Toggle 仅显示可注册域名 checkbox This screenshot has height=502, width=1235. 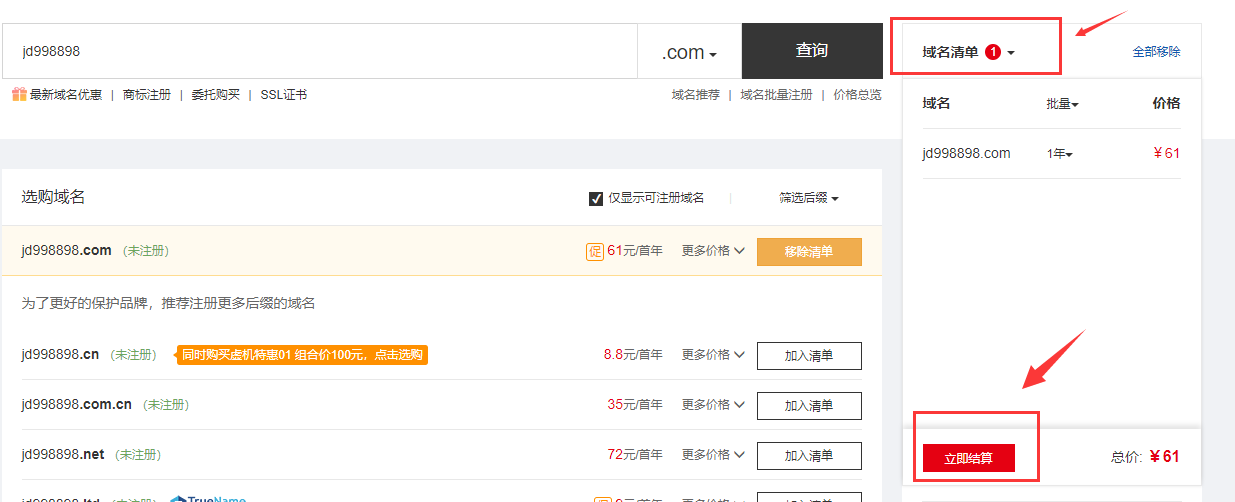pos(596,198)
